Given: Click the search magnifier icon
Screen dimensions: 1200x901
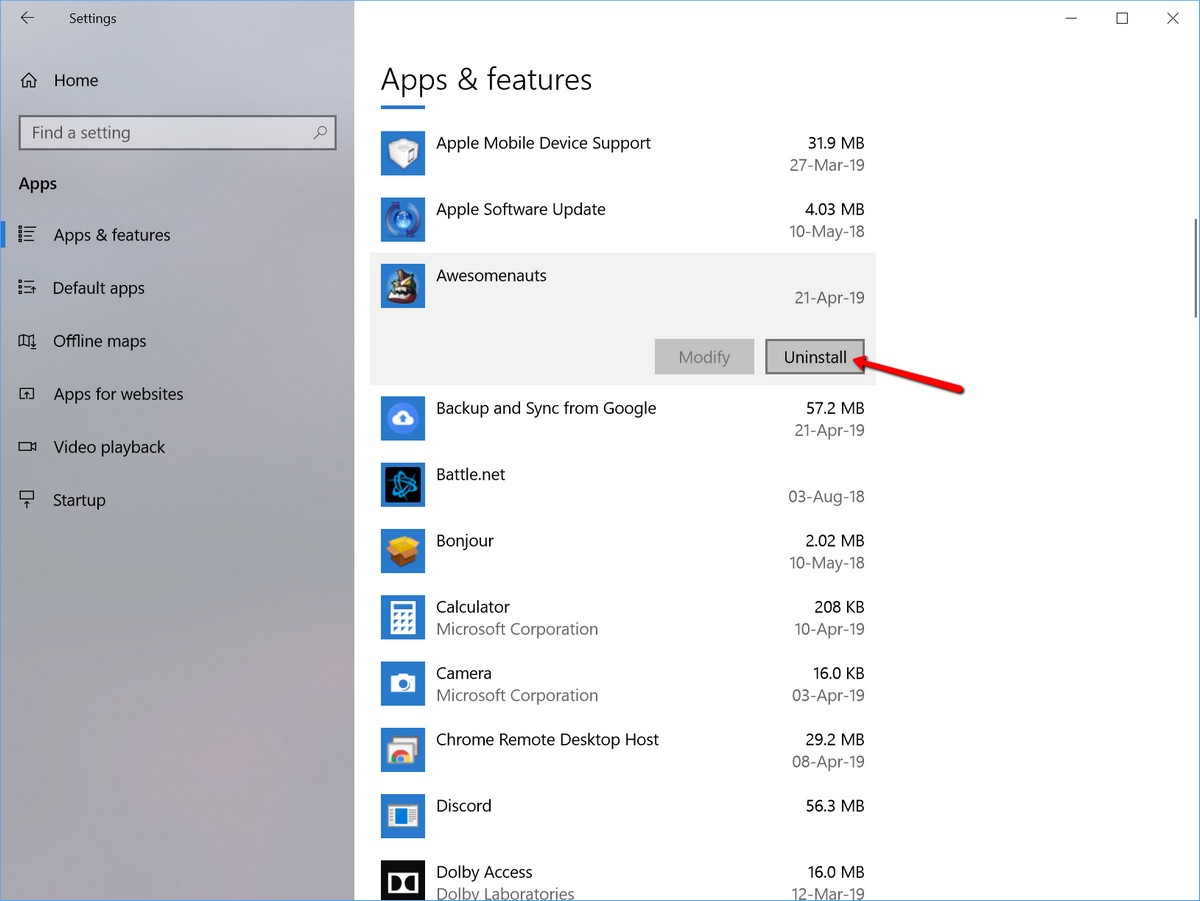Looking at the screenshot, I should click(x=320, y=132).
